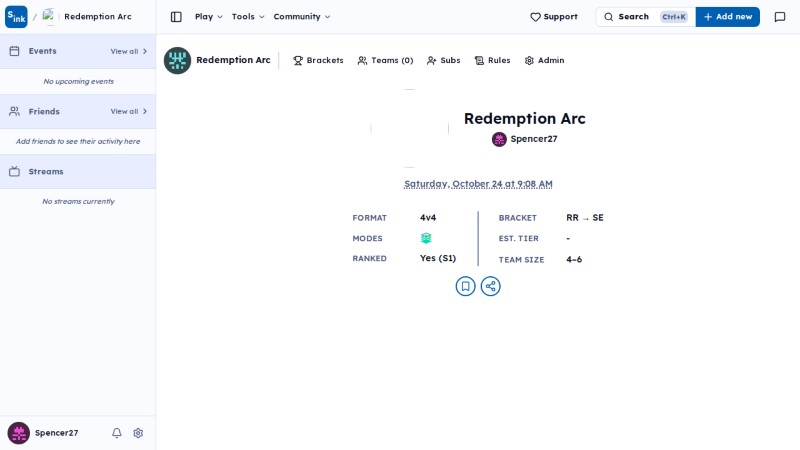Viewport: 800px width, 450px height.
Task: Click the Add new button
Action: tap(728, 17)
